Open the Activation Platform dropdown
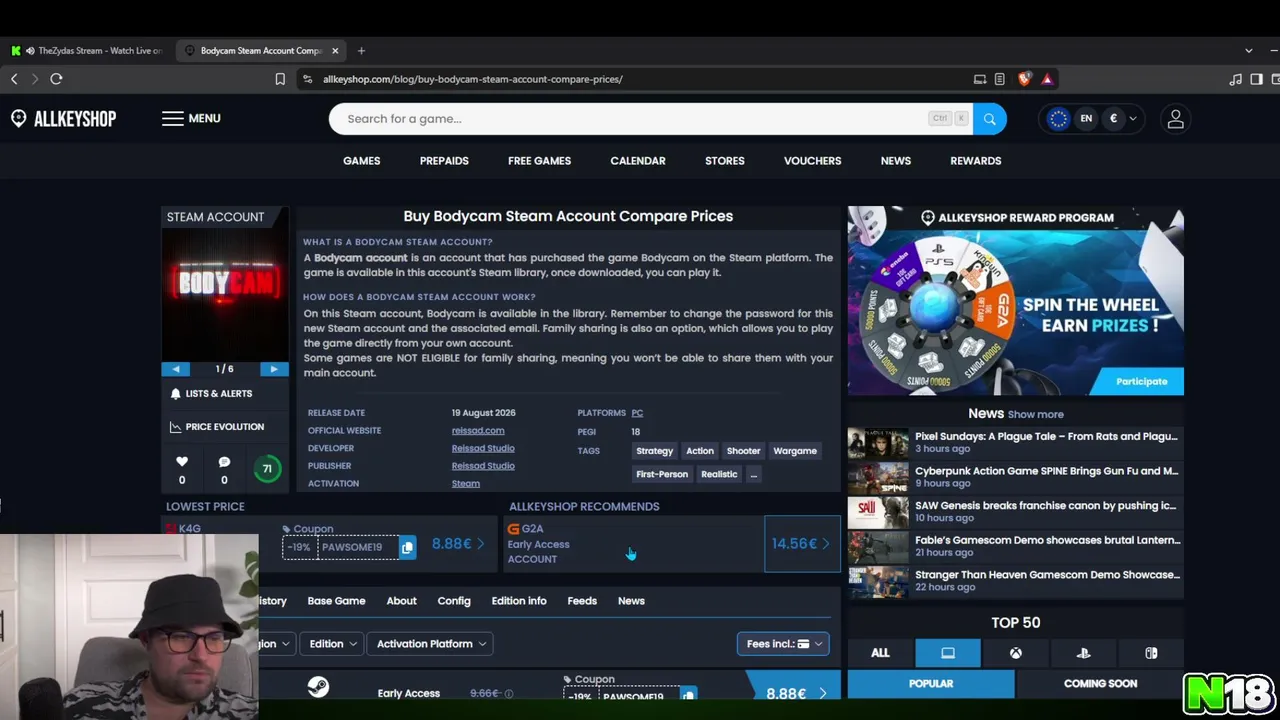 (x=431, y=644)
